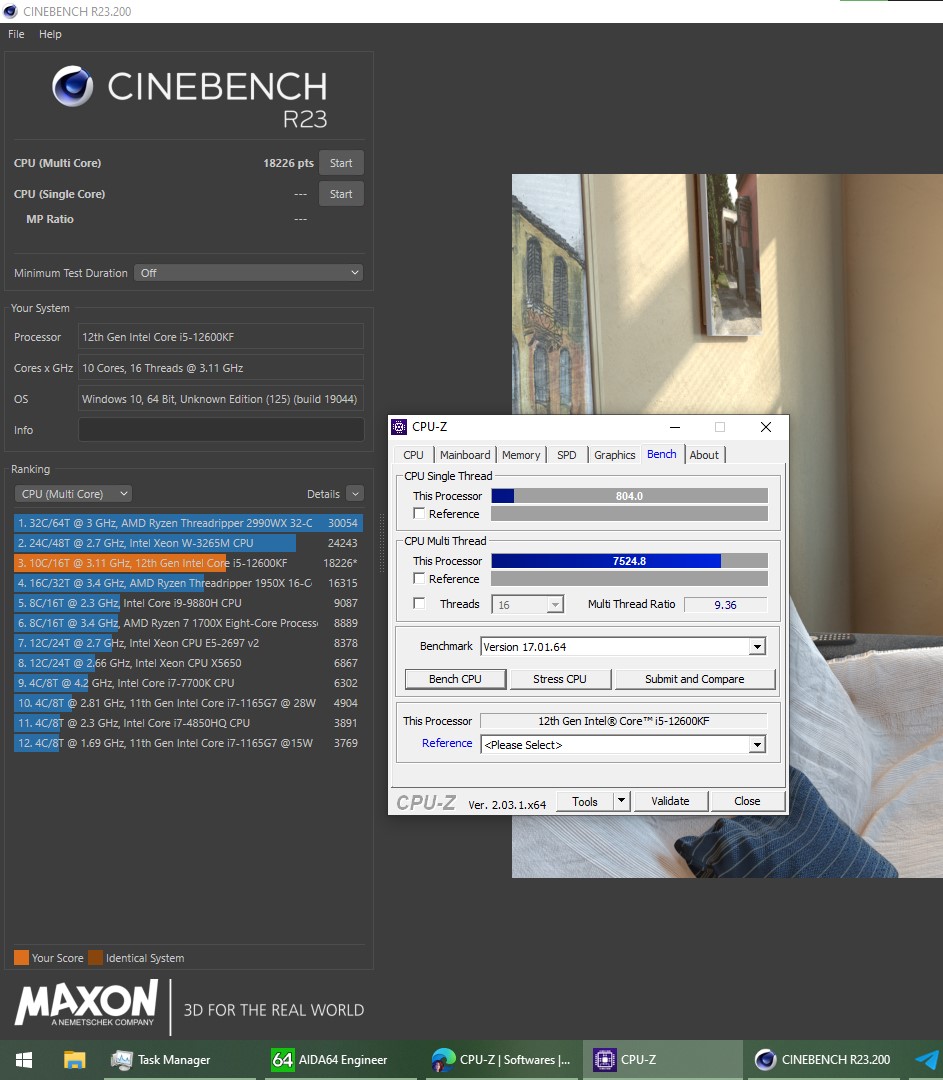This screenshot has width=943, height=1080.
Task: Switch to the Graphics tab
Action: point(614,455)
